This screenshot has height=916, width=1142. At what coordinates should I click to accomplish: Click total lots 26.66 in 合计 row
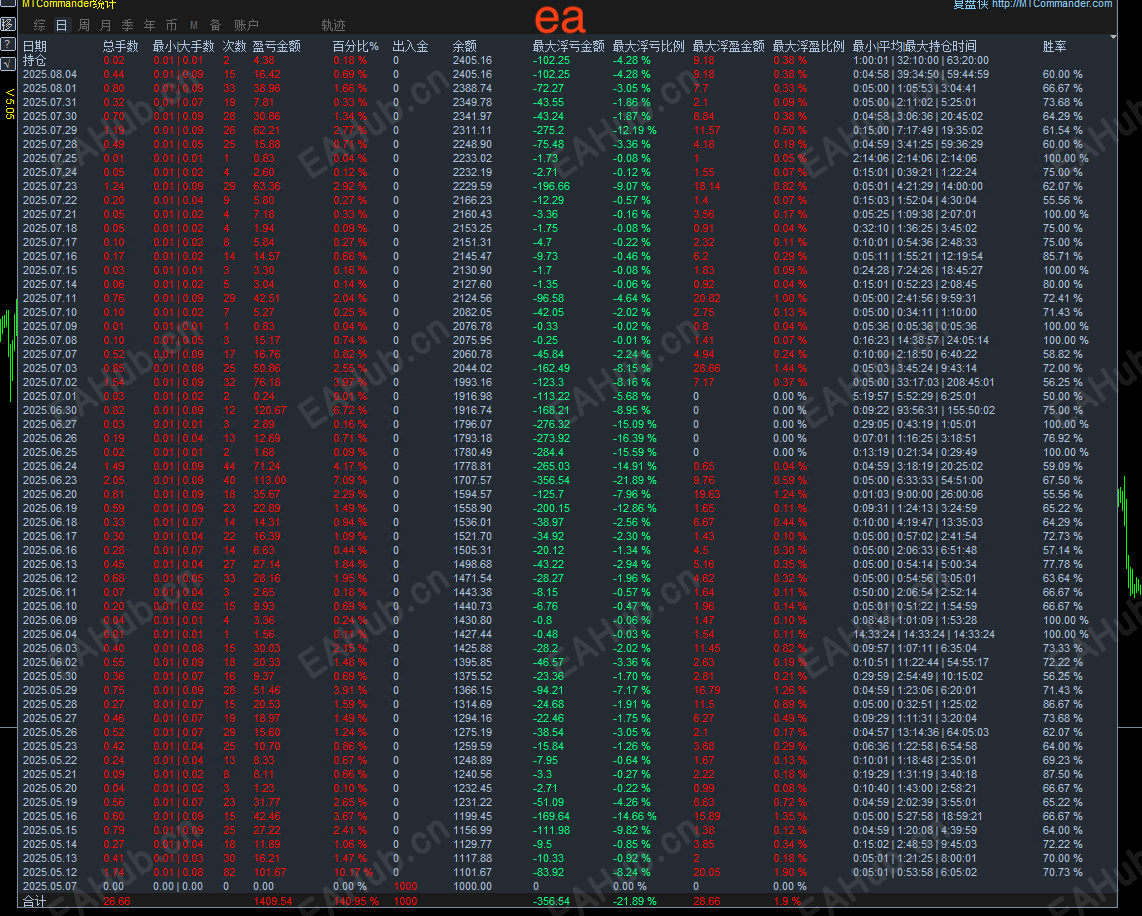point(117,901)
